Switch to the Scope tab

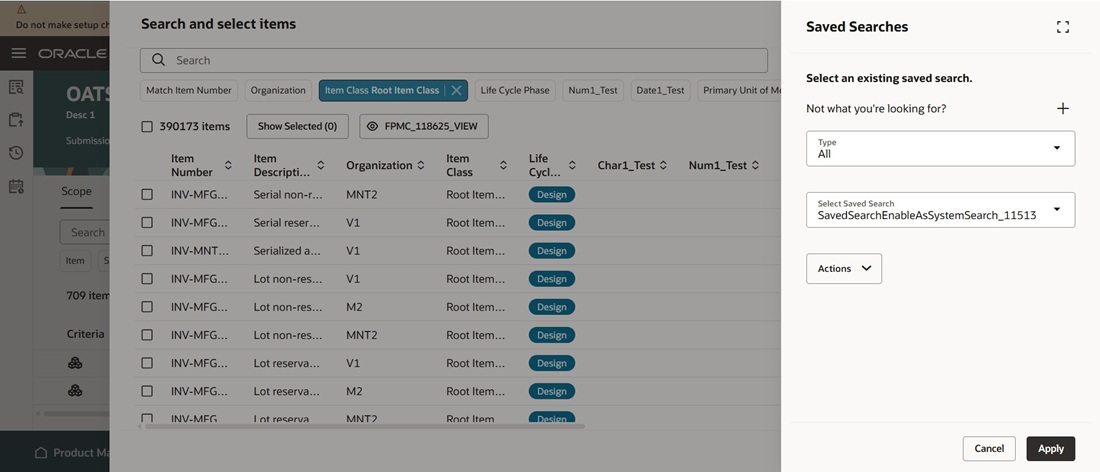tap(76, 191)
